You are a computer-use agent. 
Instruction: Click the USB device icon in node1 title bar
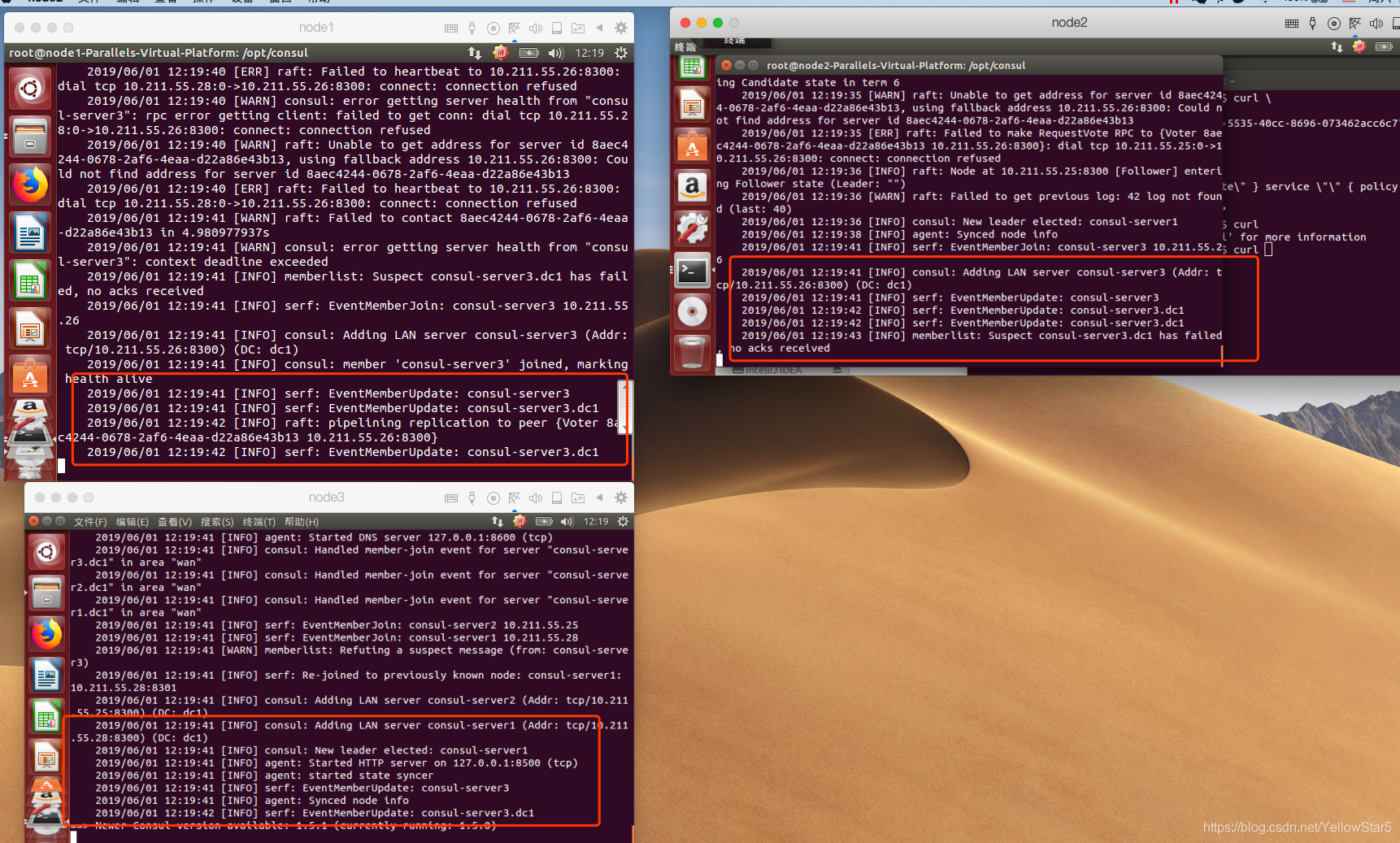(557, 28)
